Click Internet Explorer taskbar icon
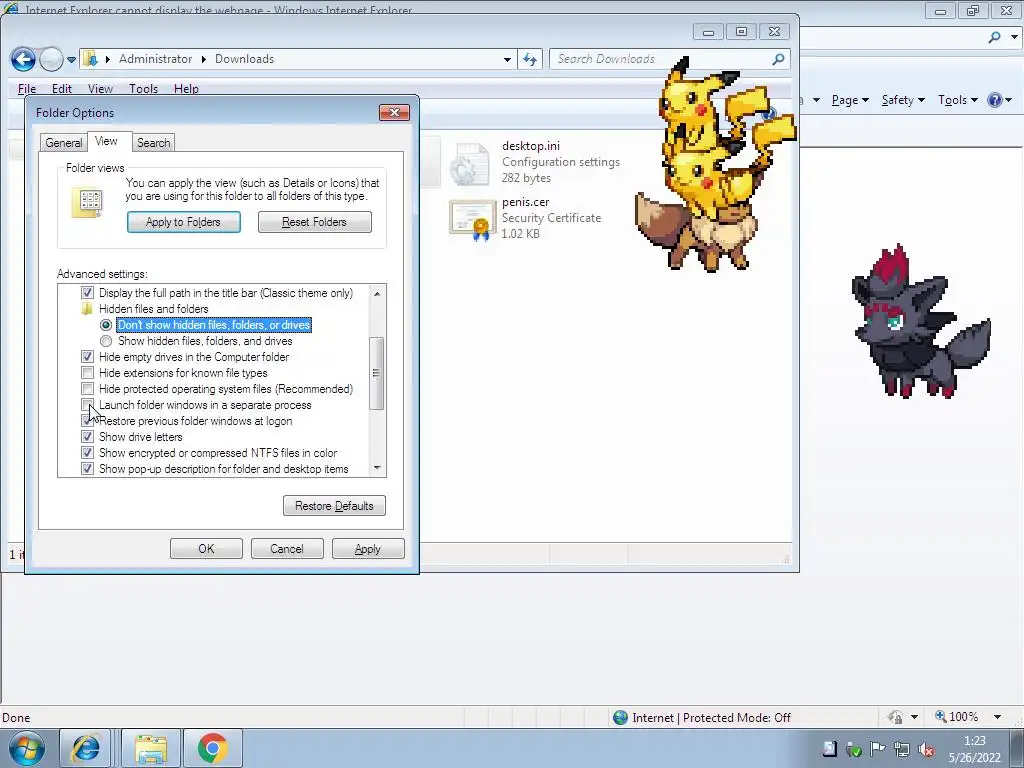1024x768 pixels. tap(86, 748)
